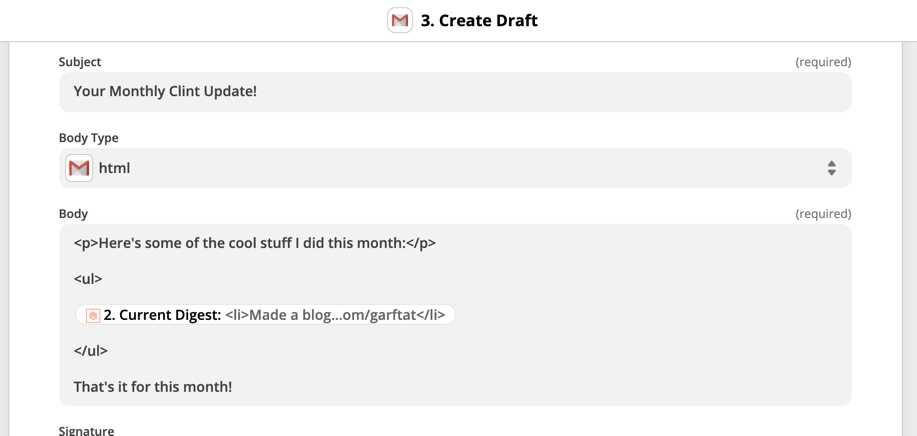
Task: Place cursor on the opening <ul> line
Action: (88, 279)
